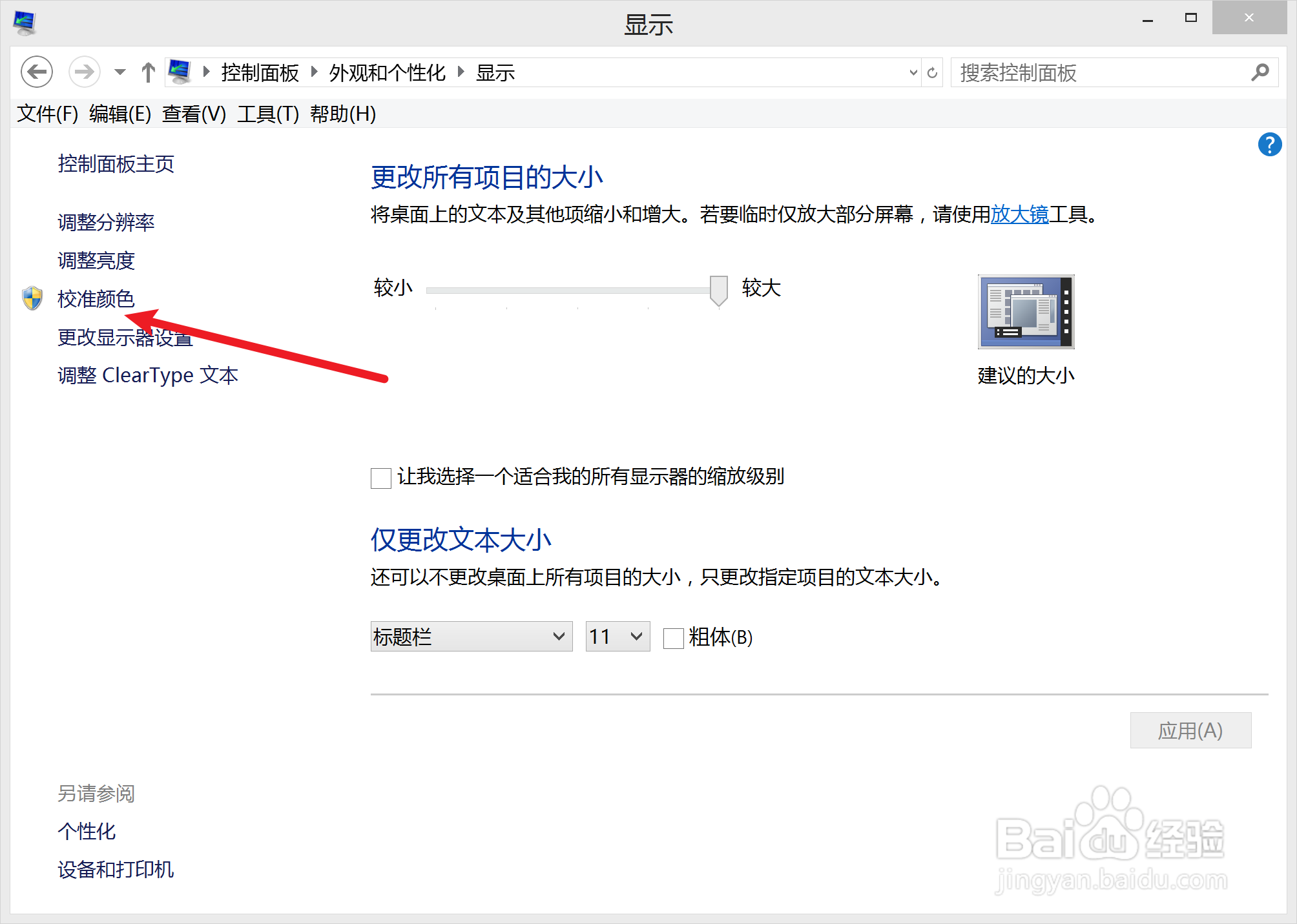The width and height of the screenshot is (1297, 924).
Task: Toggle the 粗体(B) checkbox
Action: pyautogui.click(x=674, y=638)
